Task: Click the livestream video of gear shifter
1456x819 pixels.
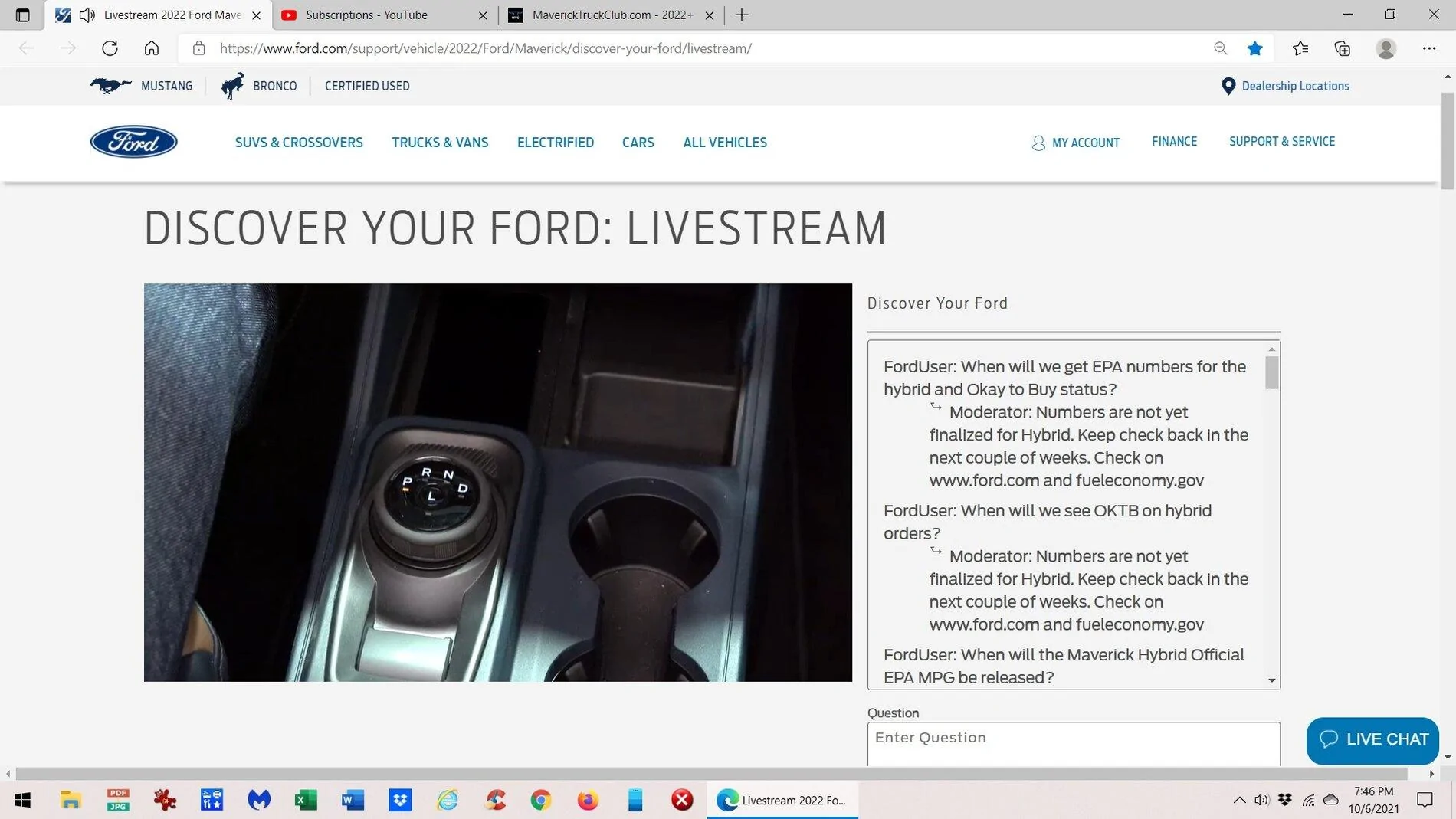Action: coord(498,483)
